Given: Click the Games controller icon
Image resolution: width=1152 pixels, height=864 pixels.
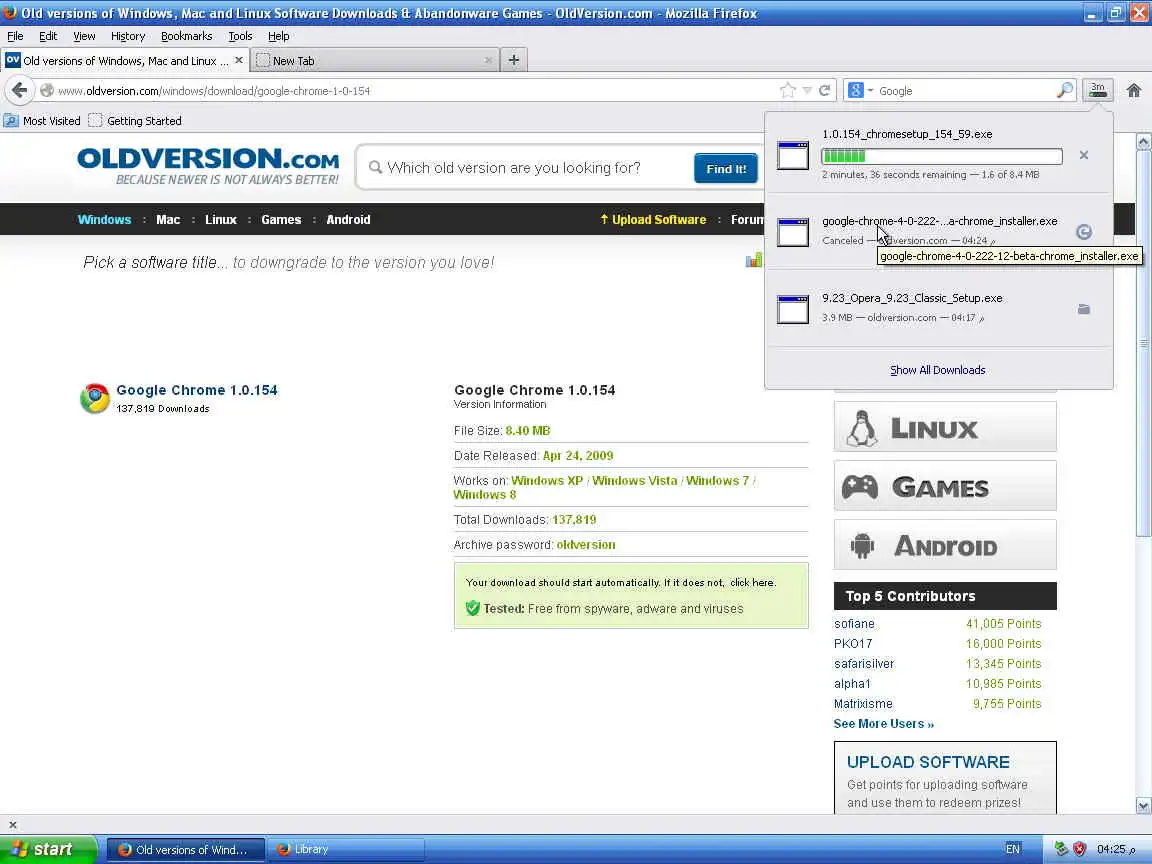Looking at the screenshot, I should pos(860,486).
